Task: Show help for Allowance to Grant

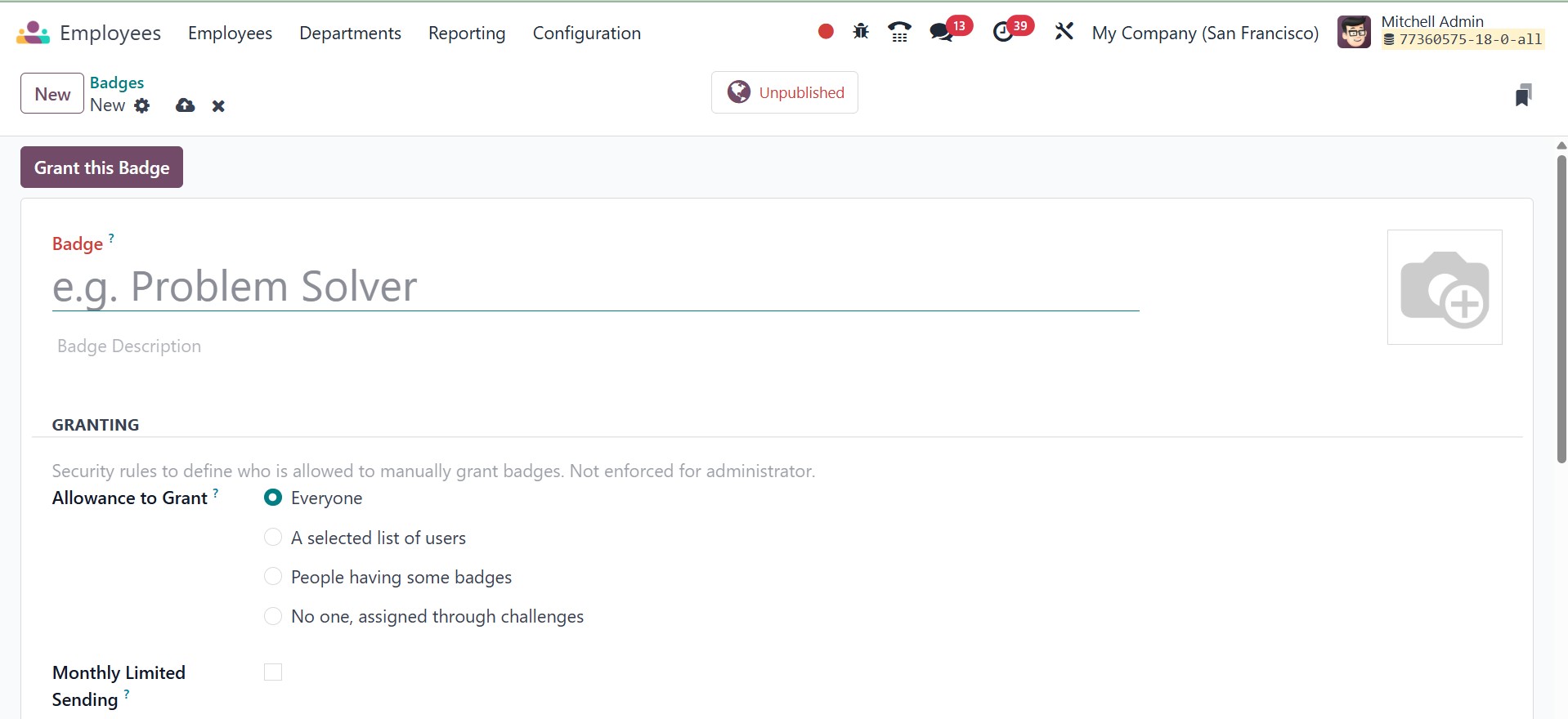Action: coord(216,493)
